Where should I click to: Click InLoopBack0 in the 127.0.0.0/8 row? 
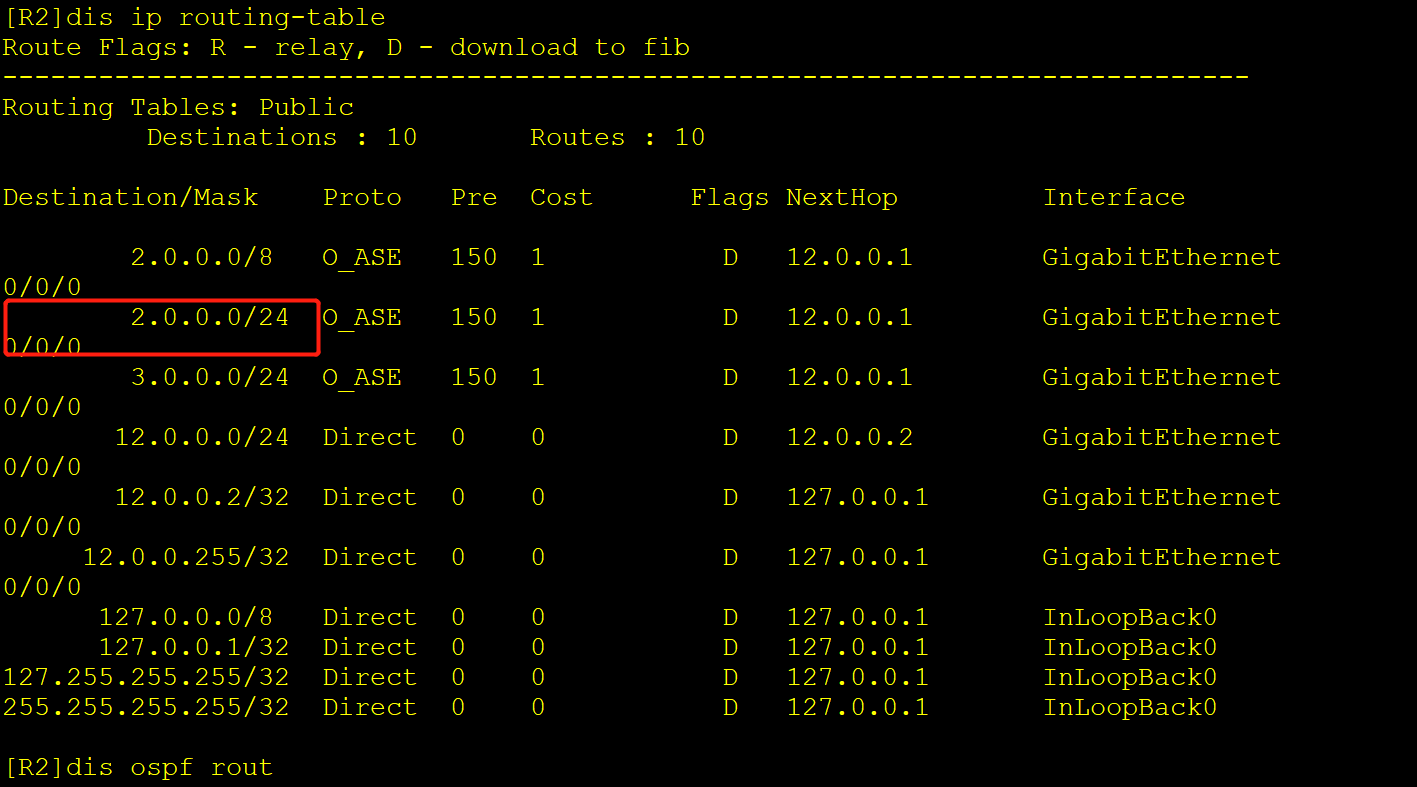click(1130, 617)
